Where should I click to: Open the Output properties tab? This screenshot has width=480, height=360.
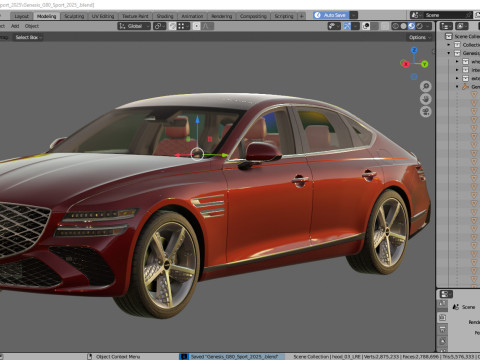[442, 330]
